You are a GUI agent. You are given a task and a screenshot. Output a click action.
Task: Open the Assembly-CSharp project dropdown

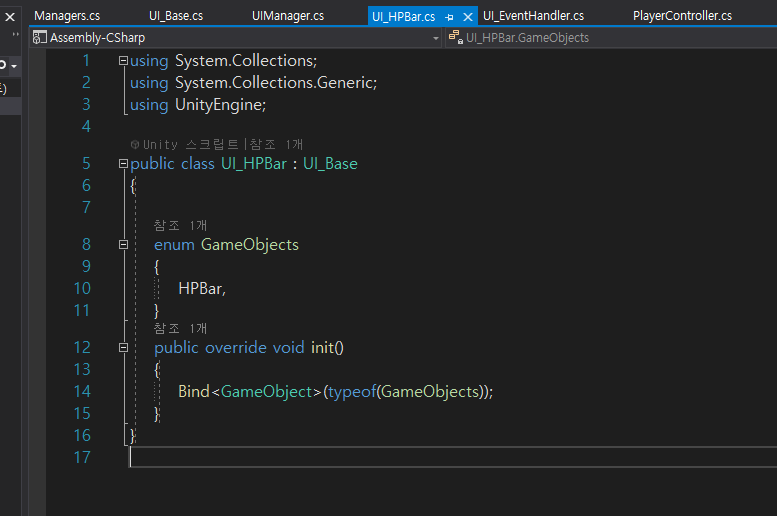click(235, 38)
